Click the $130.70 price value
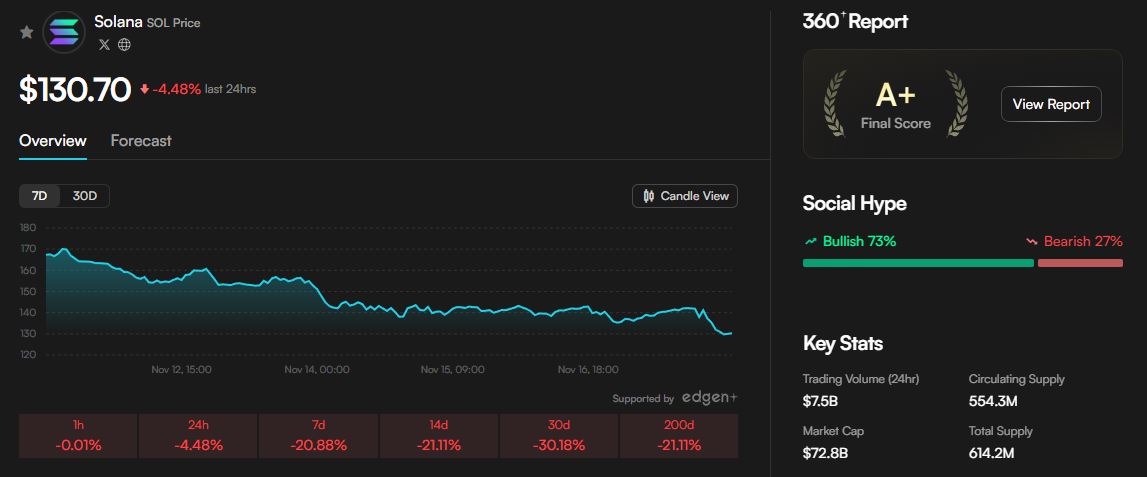 point(75,89)
